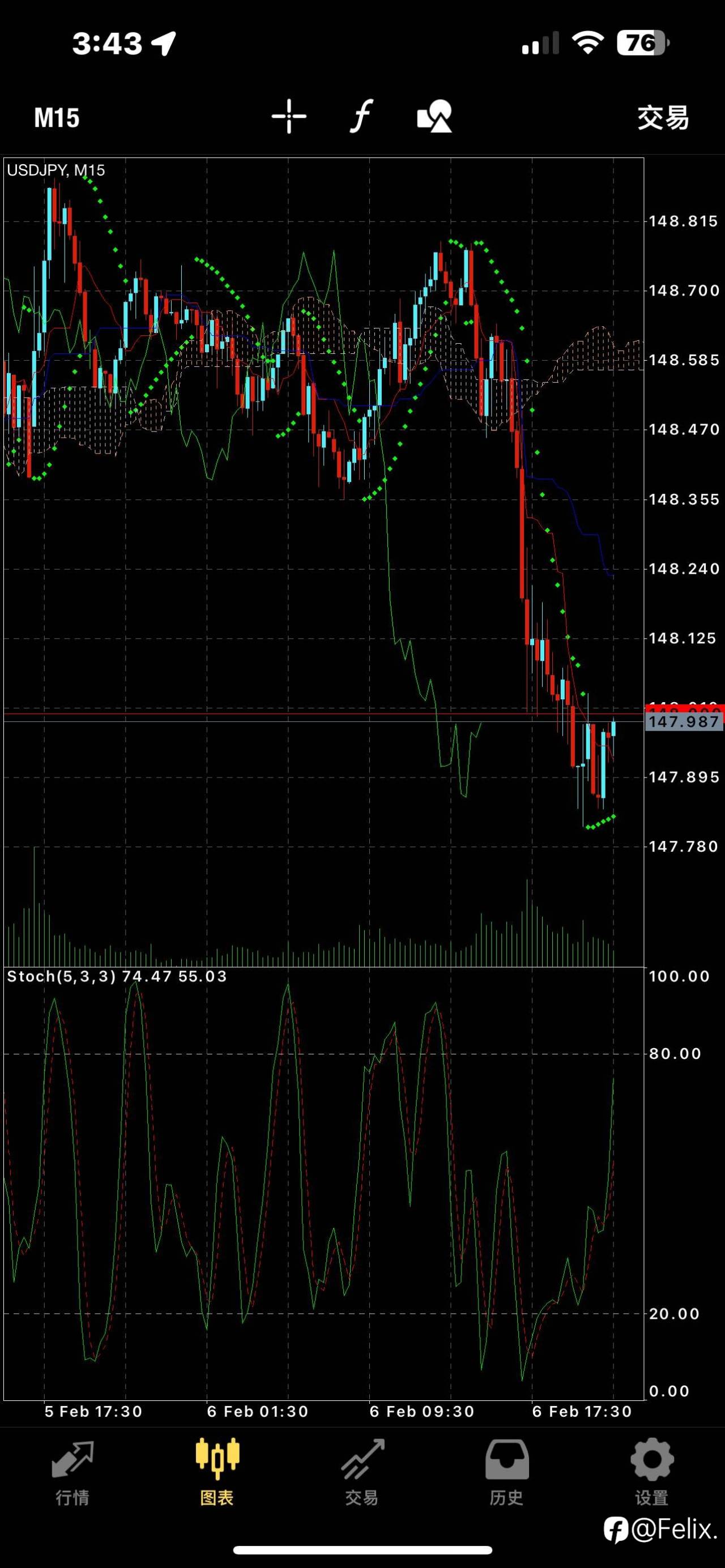Tap the 交易 button at top right
The height and width of the screenshot is (1568, 725).
coord(663,117)
